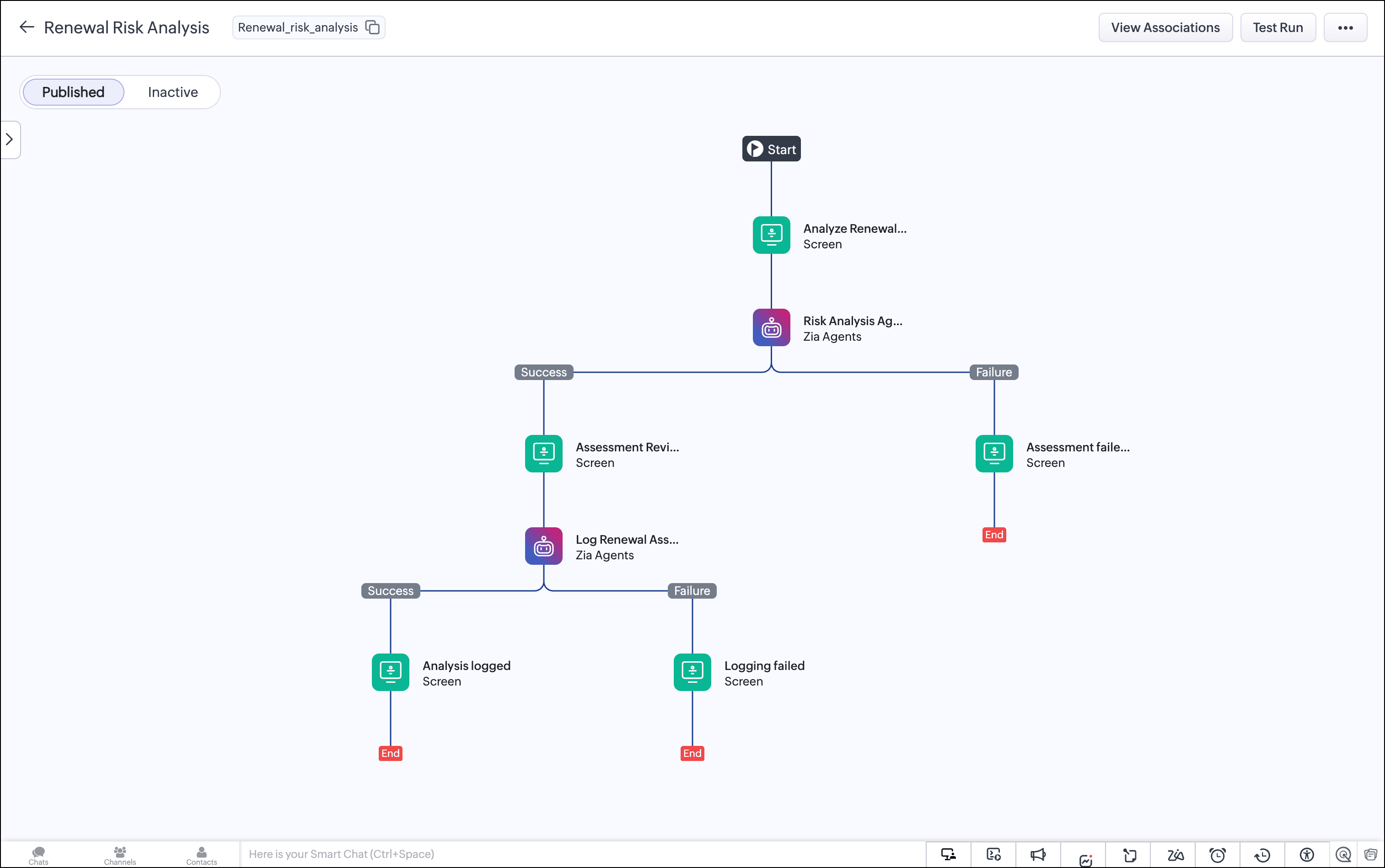Go back using the left arrow
1385x868 pixels.
[x=27, y=27]
